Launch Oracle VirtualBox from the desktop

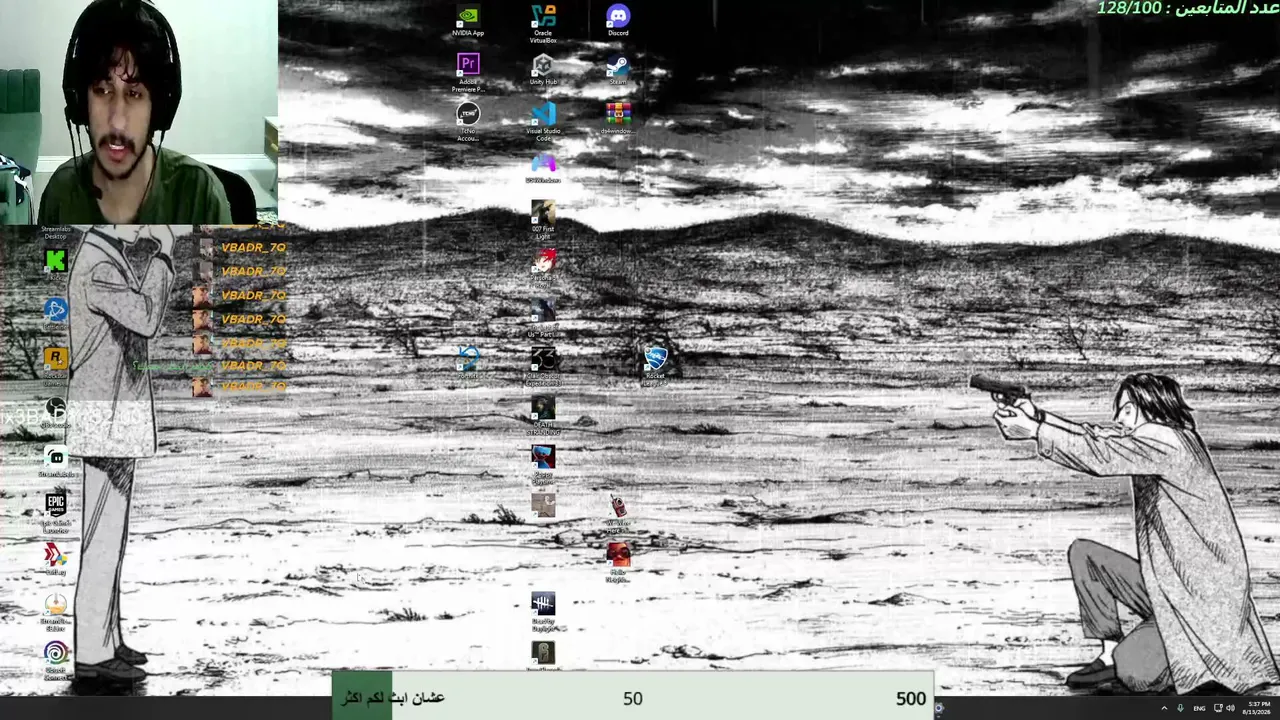coord(543,24)
